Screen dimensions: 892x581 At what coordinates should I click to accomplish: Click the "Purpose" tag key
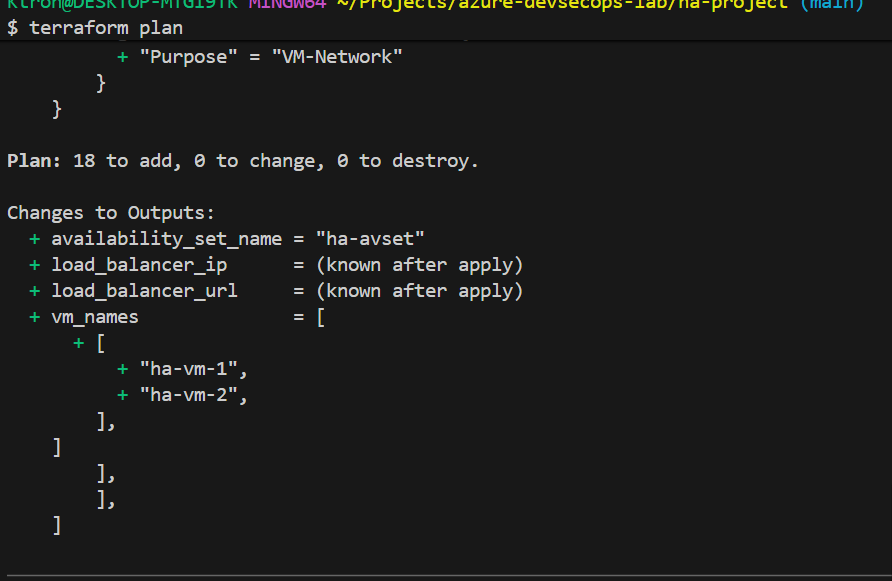click(187, 57)
